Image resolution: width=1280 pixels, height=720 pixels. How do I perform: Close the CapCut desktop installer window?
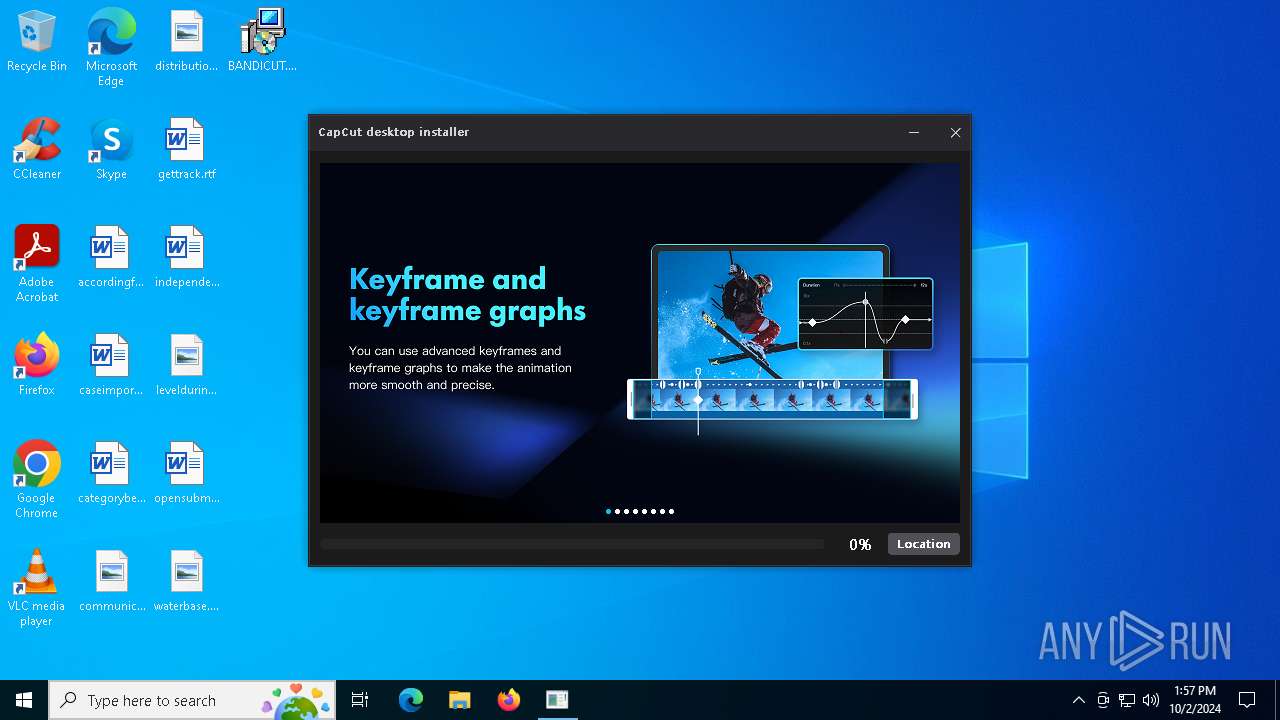(955, 132)
